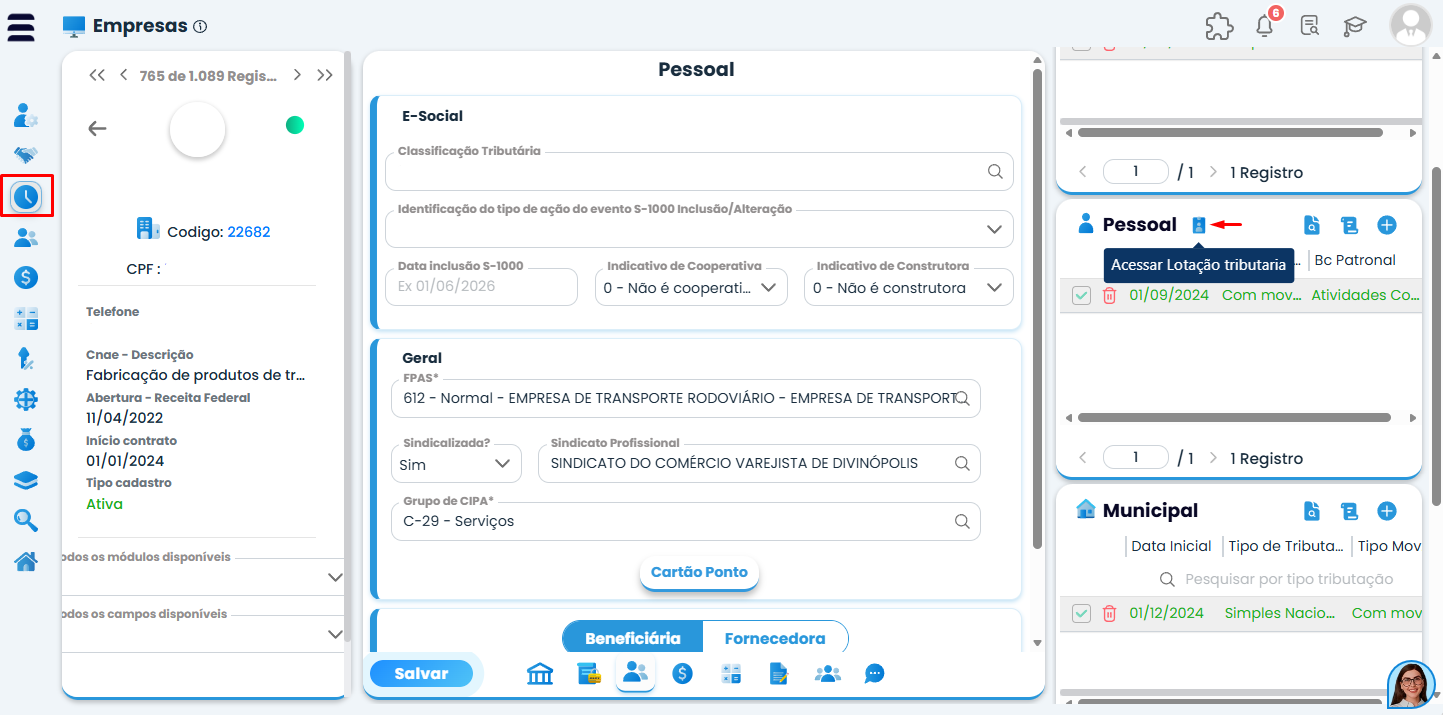Click the Sindicato Profissional field
The height and width of the screenshot is (715, 1443).
[759, 464]
